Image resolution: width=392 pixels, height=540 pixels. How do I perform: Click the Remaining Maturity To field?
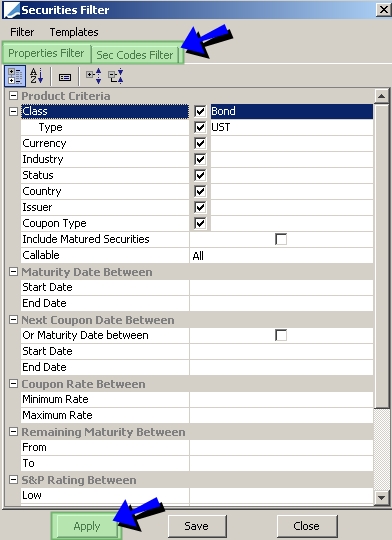tap(281, 464)
